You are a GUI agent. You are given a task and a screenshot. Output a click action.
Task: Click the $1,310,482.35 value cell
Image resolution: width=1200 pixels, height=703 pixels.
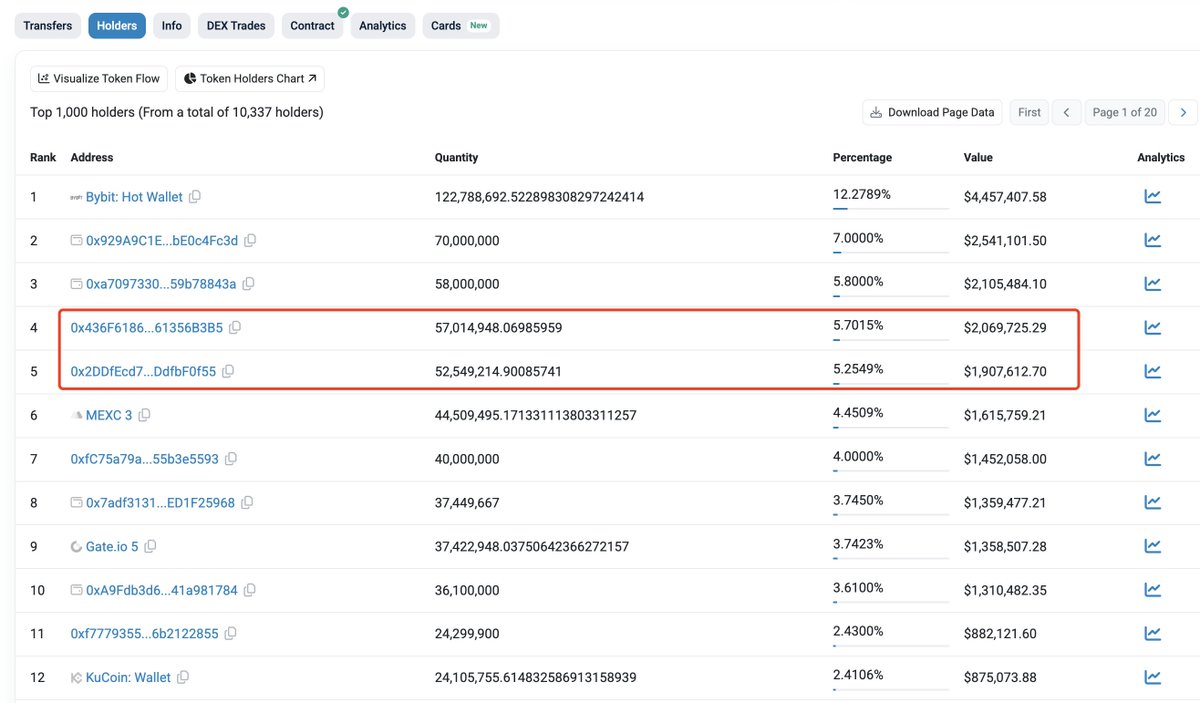tap(1005, 590)
